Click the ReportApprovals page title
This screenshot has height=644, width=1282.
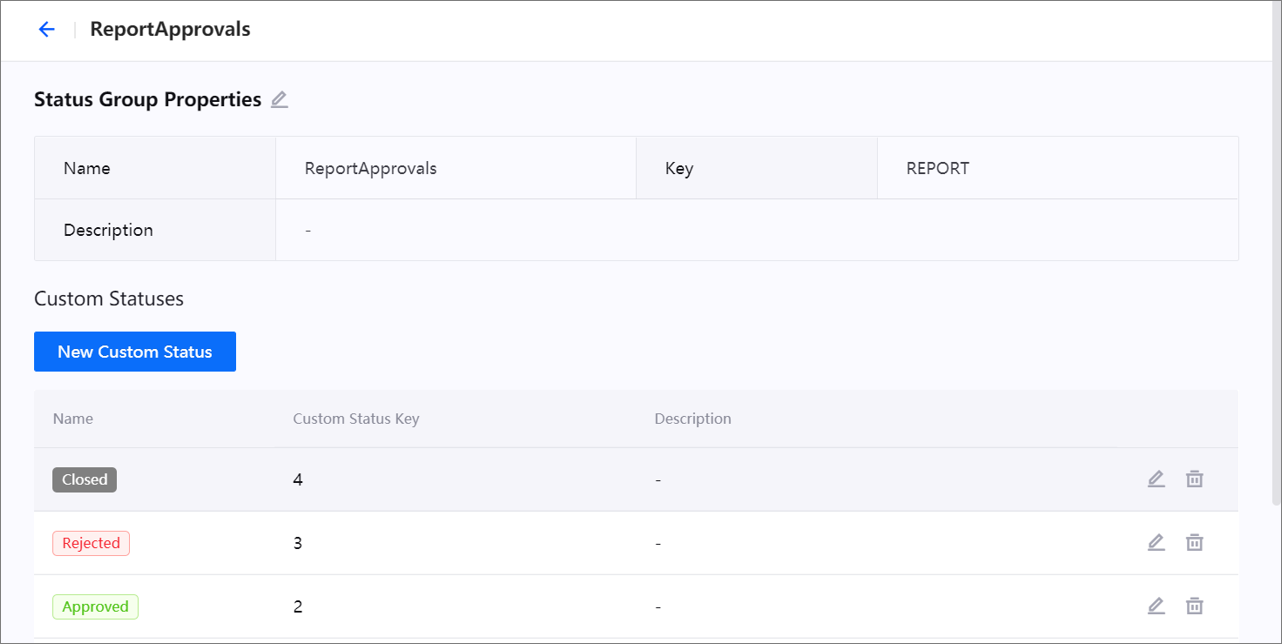pyautogui.click(x=170, y=30)
